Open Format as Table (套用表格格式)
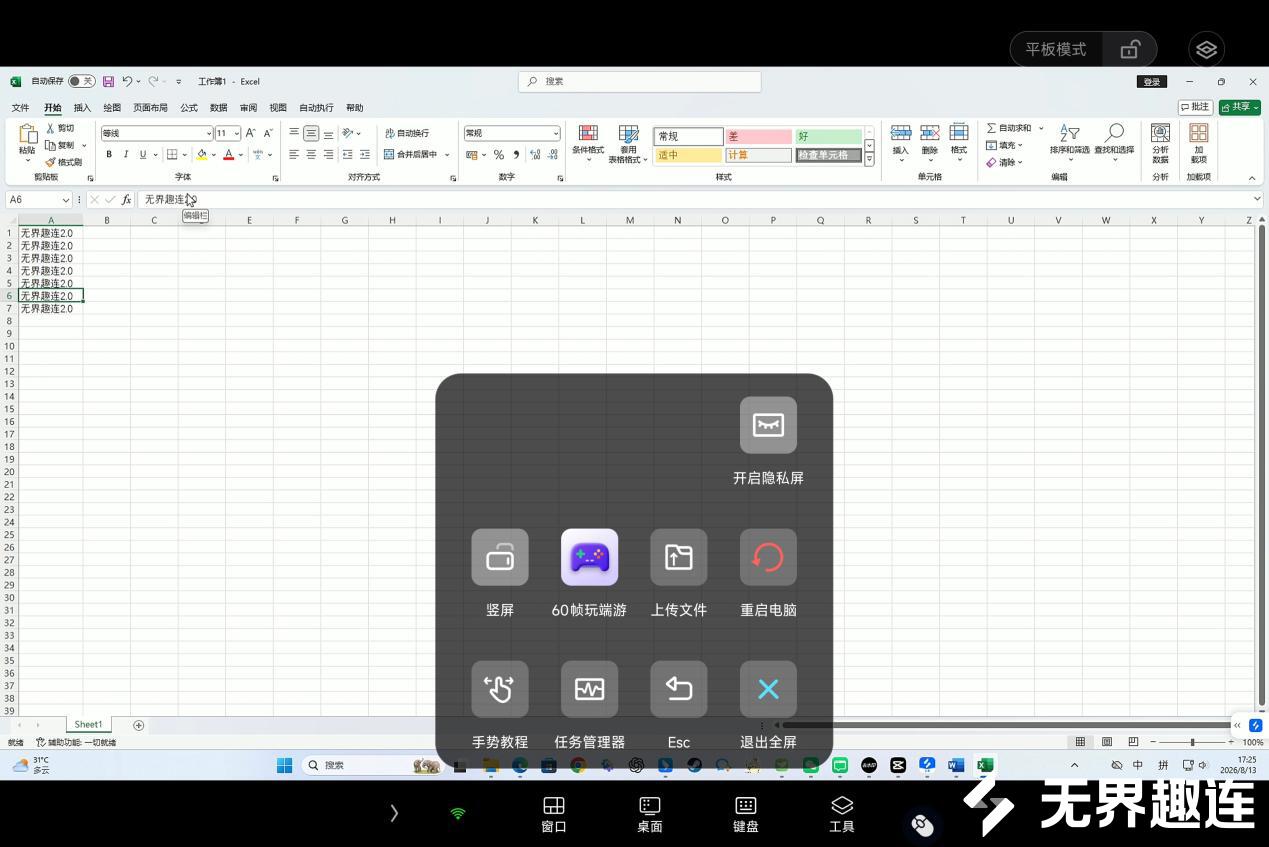The height and width of the screenshot is (847, 1269). [628, 144]
